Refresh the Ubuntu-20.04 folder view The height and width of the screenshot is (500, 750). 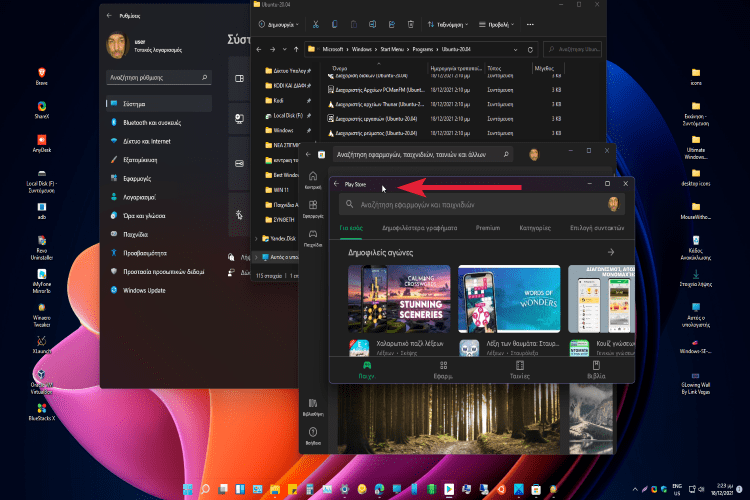click(x=530, y=49)
